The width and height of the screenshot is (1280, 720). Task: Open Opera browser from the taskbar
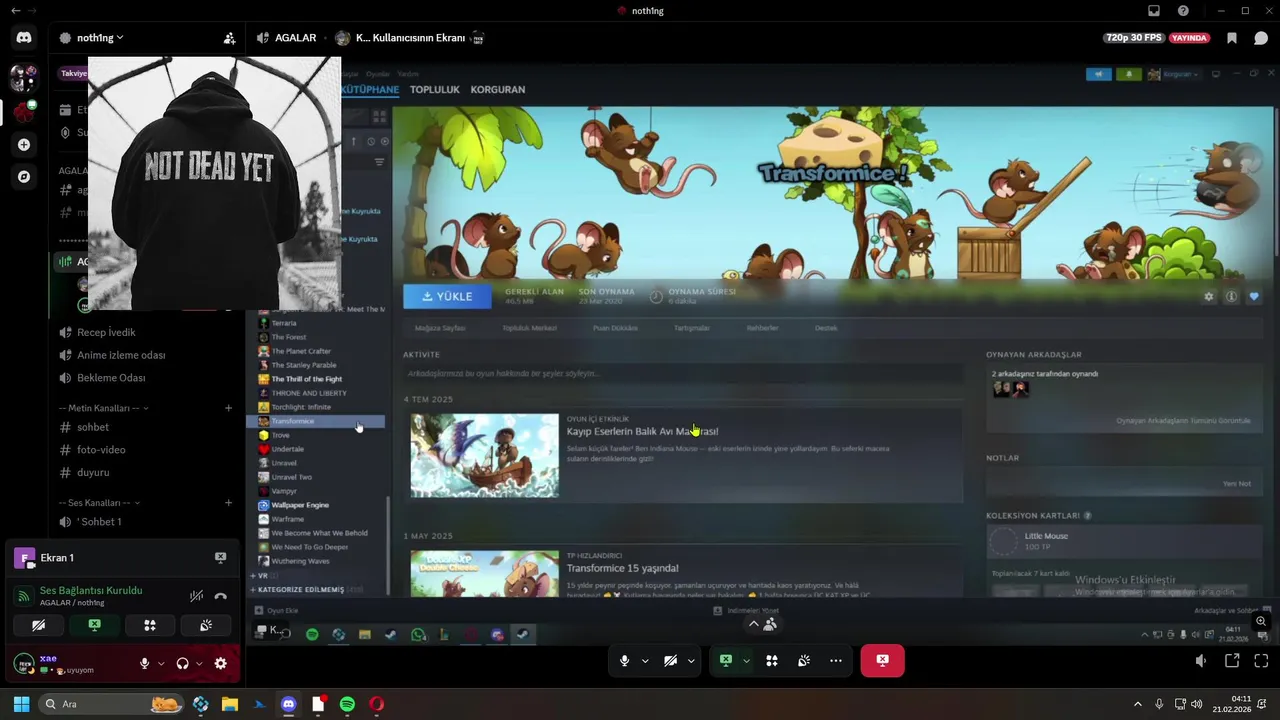(376, 704)
